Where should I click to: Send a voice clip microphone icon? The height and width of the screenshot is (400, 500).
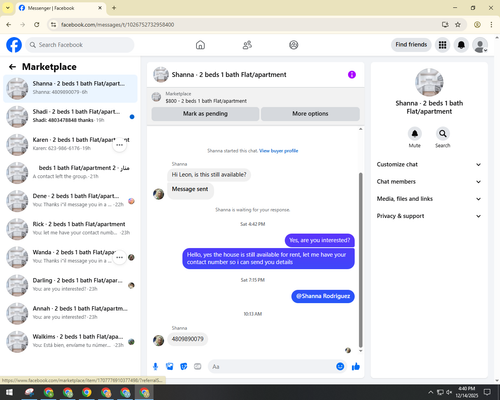155,367
